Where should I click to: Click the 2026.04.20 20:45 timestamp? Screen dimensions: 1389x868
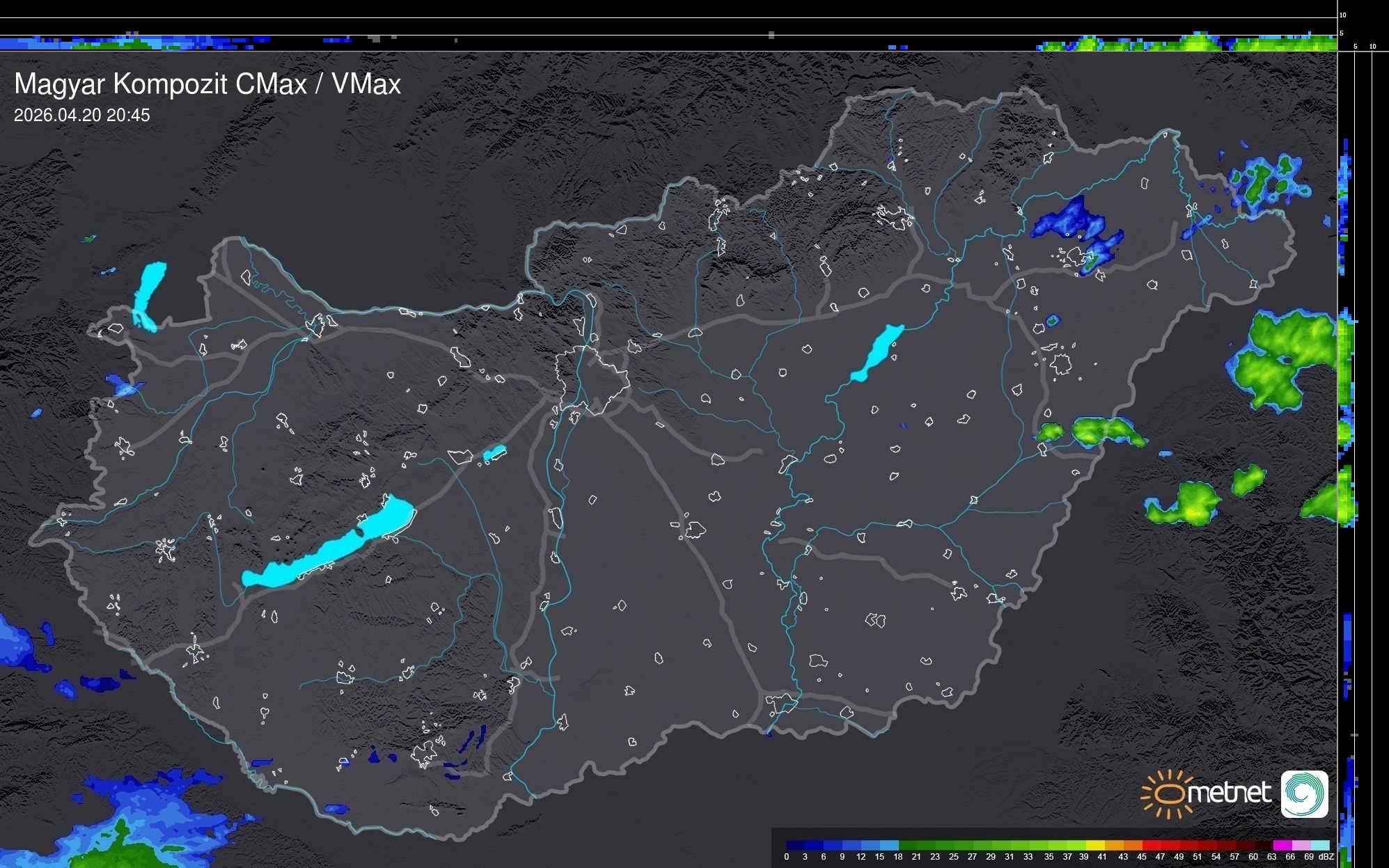81,115
